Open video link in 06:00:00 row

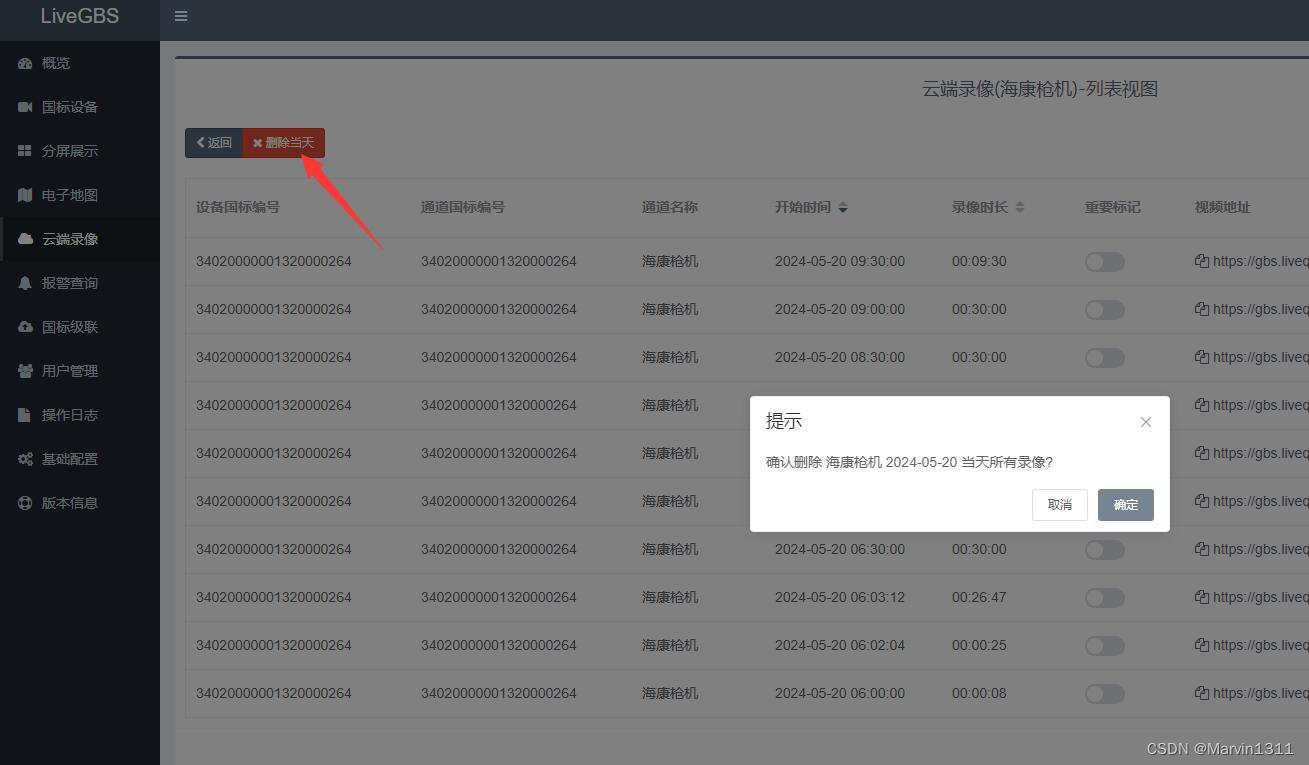[1260, 693]
